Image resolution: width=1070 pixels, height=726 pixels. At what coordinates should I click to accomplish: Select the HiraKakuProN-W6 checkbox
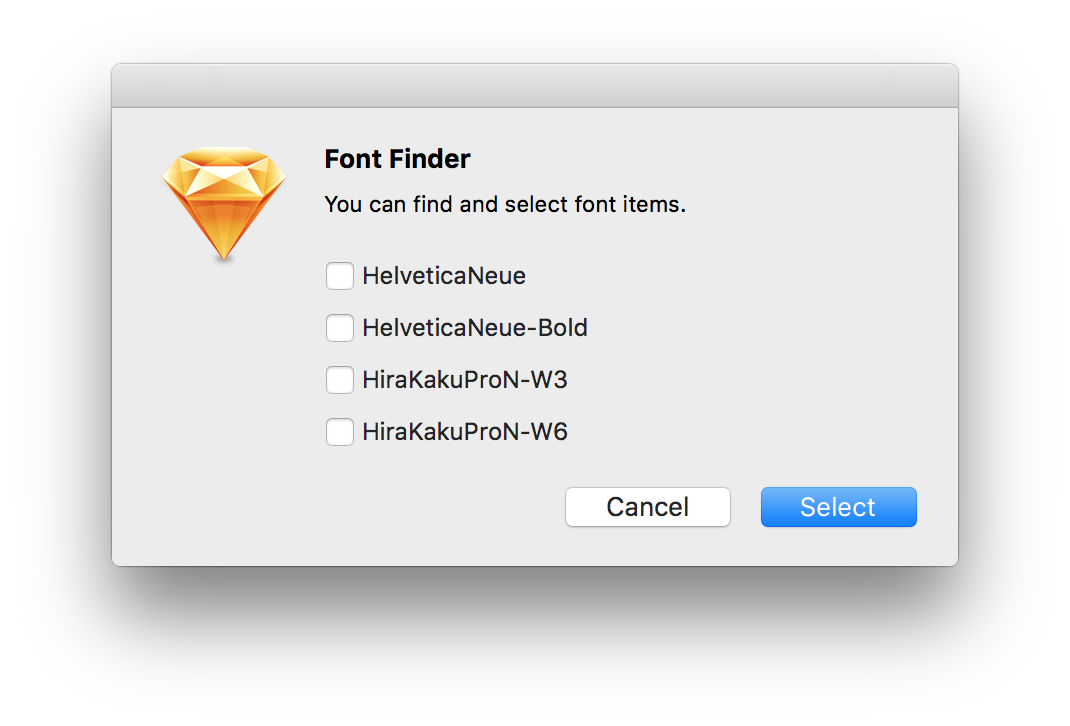pyautogui.click(x=339, y=431)
